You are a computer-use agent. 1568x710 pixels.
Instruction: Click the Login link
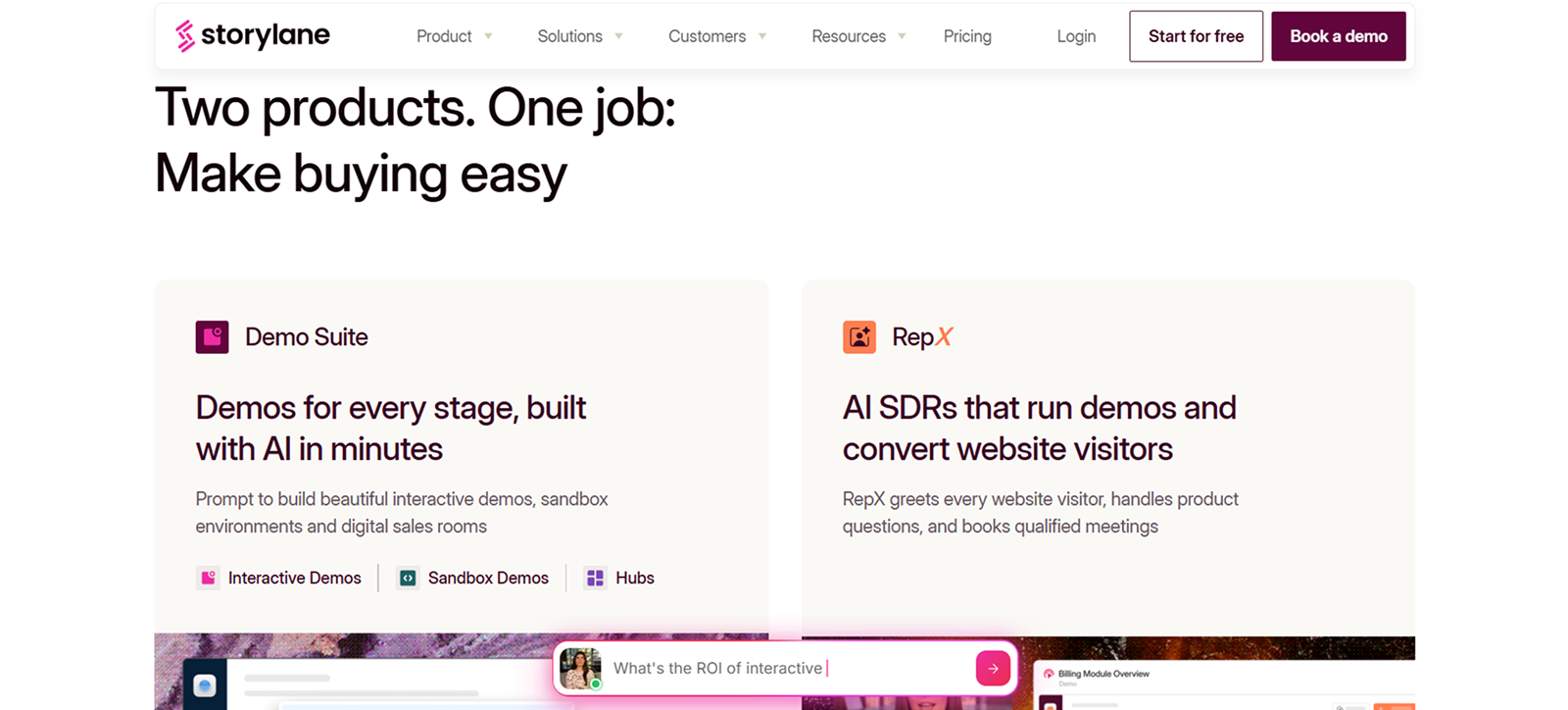point(1076,36)
